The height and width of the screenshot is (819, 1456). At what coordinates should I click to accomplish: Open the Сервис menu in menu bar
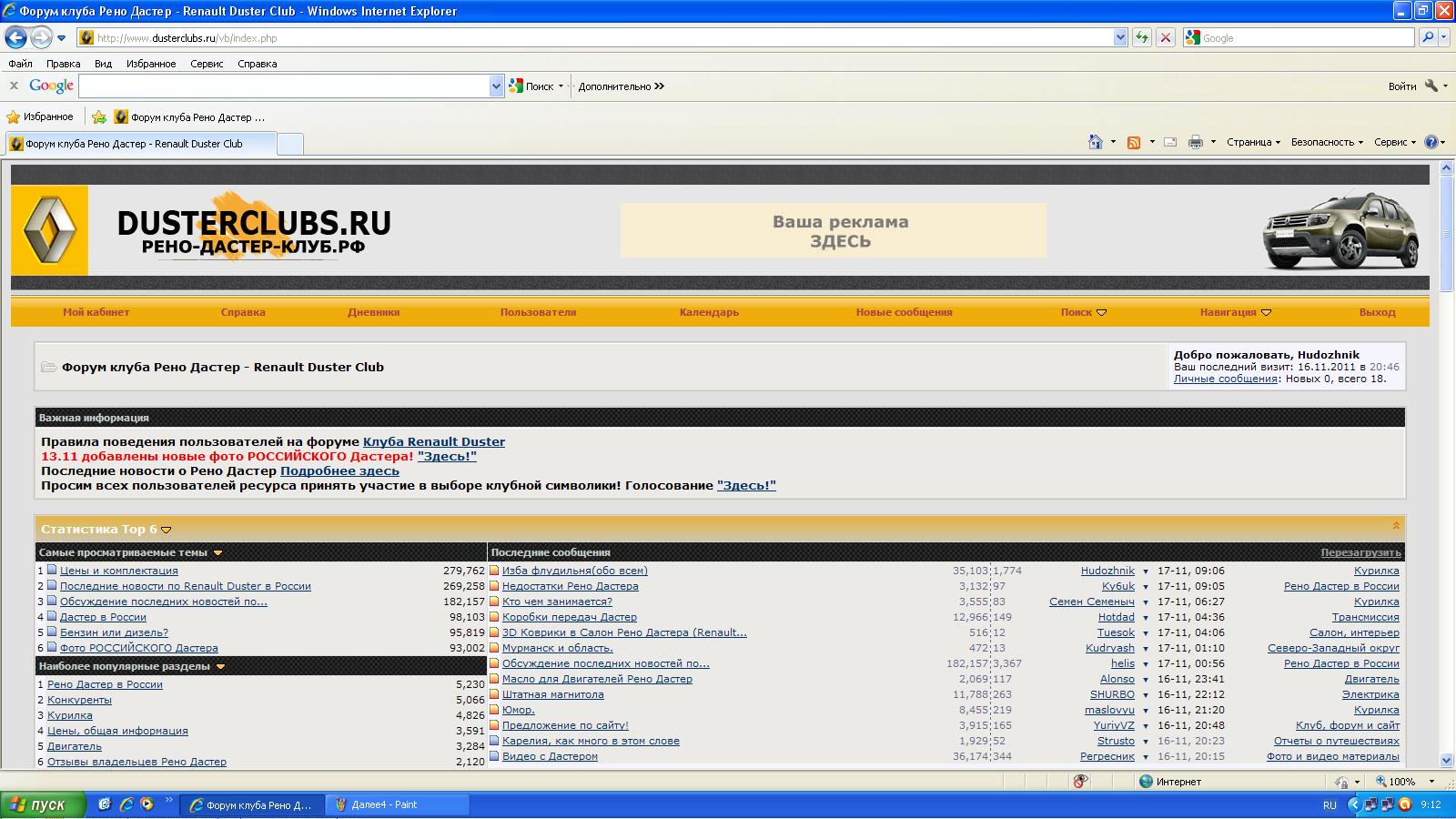207,64
